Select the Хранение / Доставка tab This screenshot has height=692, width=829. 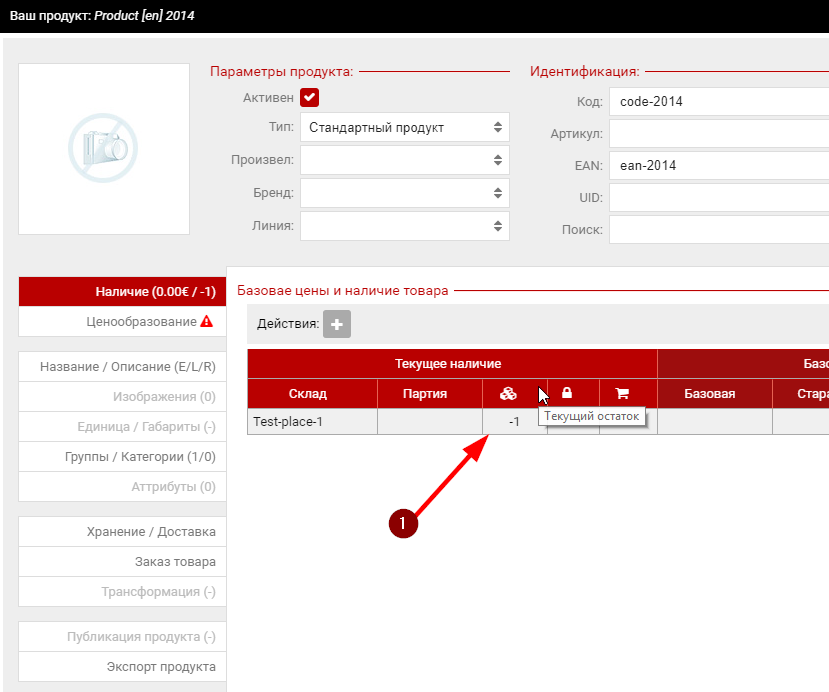coord(150,532)
